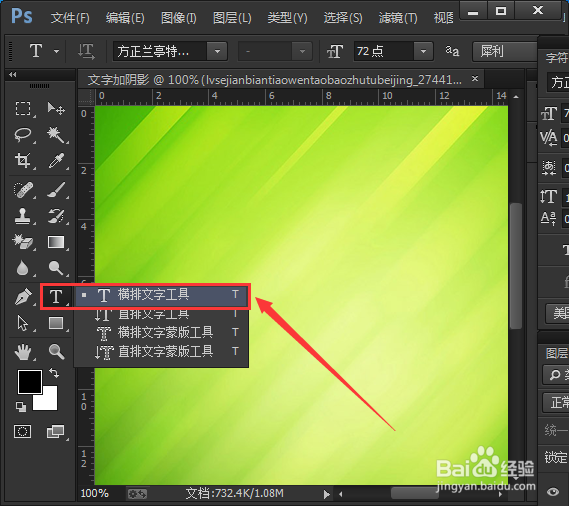Open the 字符 panel tab
Screen dimensions: 569x506
(x=556, y=58)
